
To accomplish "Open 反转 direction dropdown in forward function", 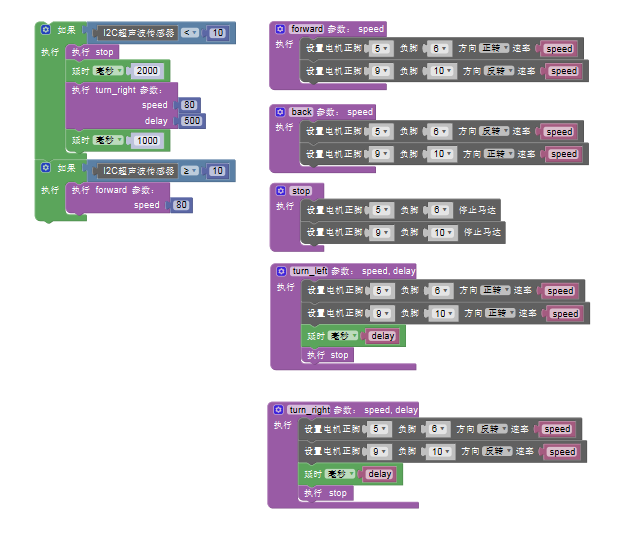I will [499, 71].
